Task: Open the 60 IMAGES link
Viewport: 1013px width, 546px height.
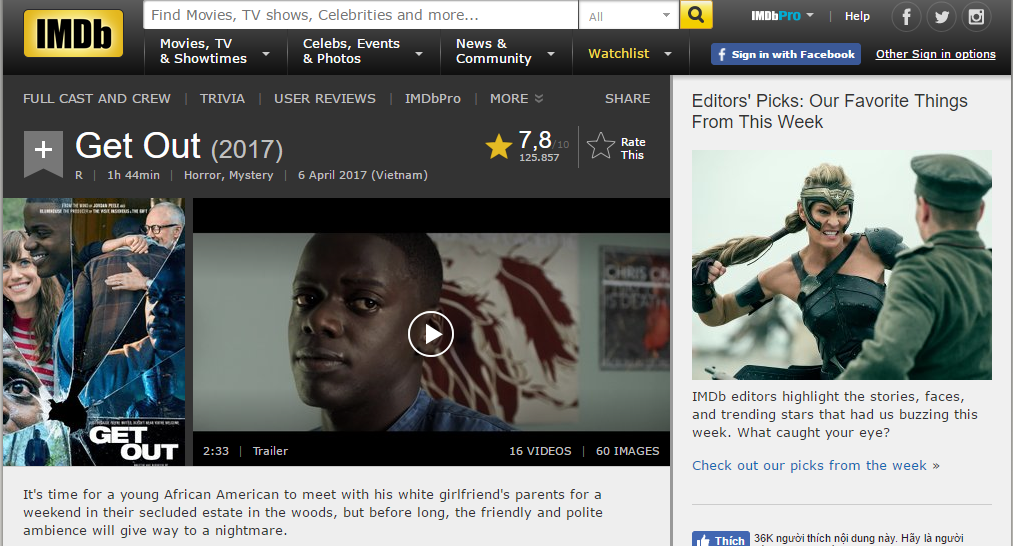Action: click(627, 451)
